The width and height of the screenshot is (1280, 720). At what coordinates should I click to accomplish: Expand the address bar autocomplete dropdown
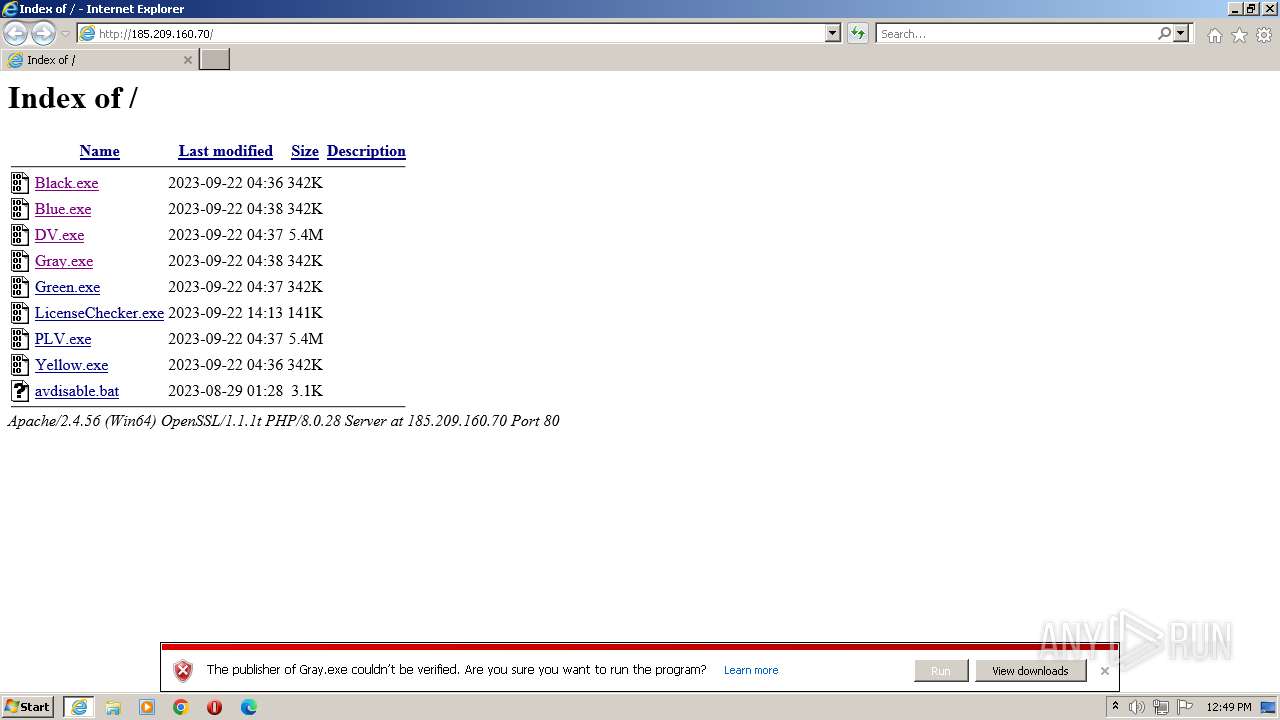coord(833,33)
